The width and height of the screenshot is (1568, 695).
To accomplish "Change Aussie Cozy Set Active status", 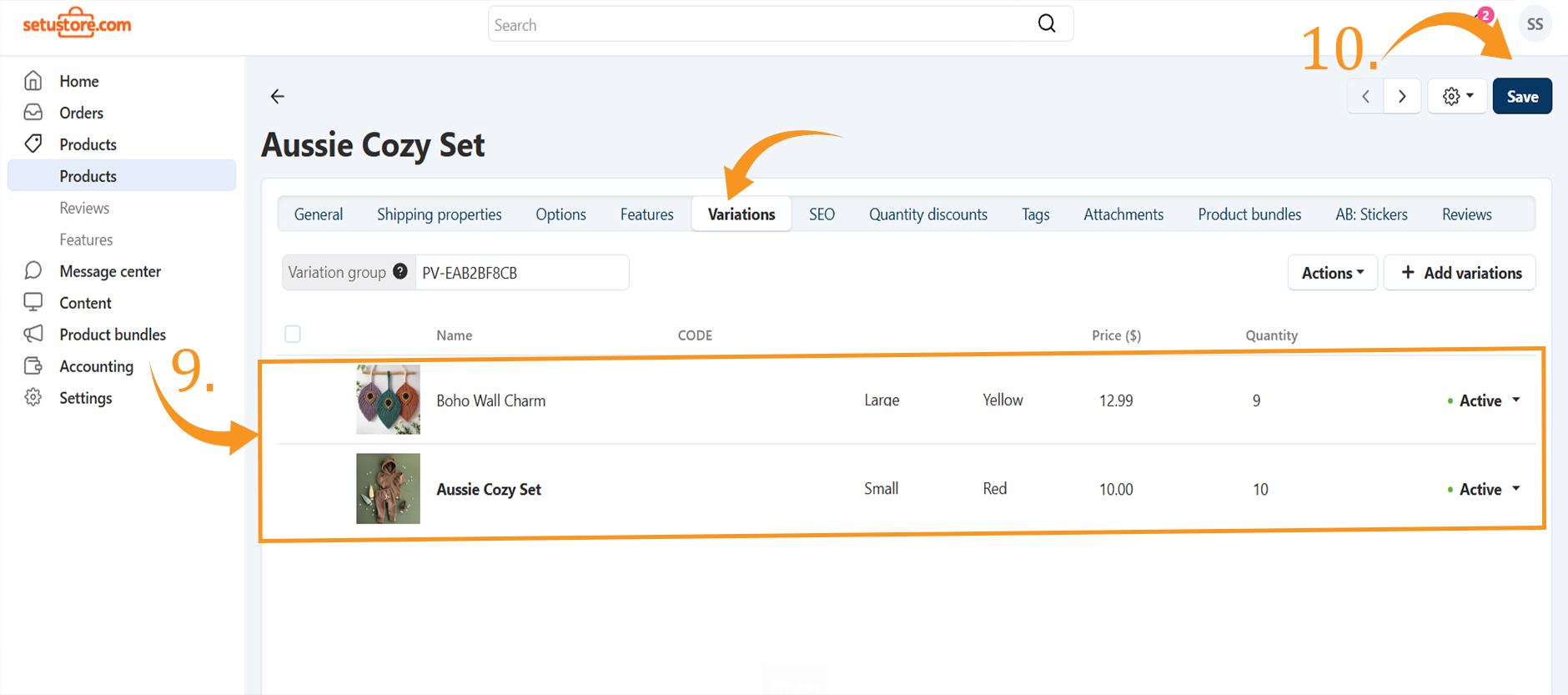I will [1484, 489].
